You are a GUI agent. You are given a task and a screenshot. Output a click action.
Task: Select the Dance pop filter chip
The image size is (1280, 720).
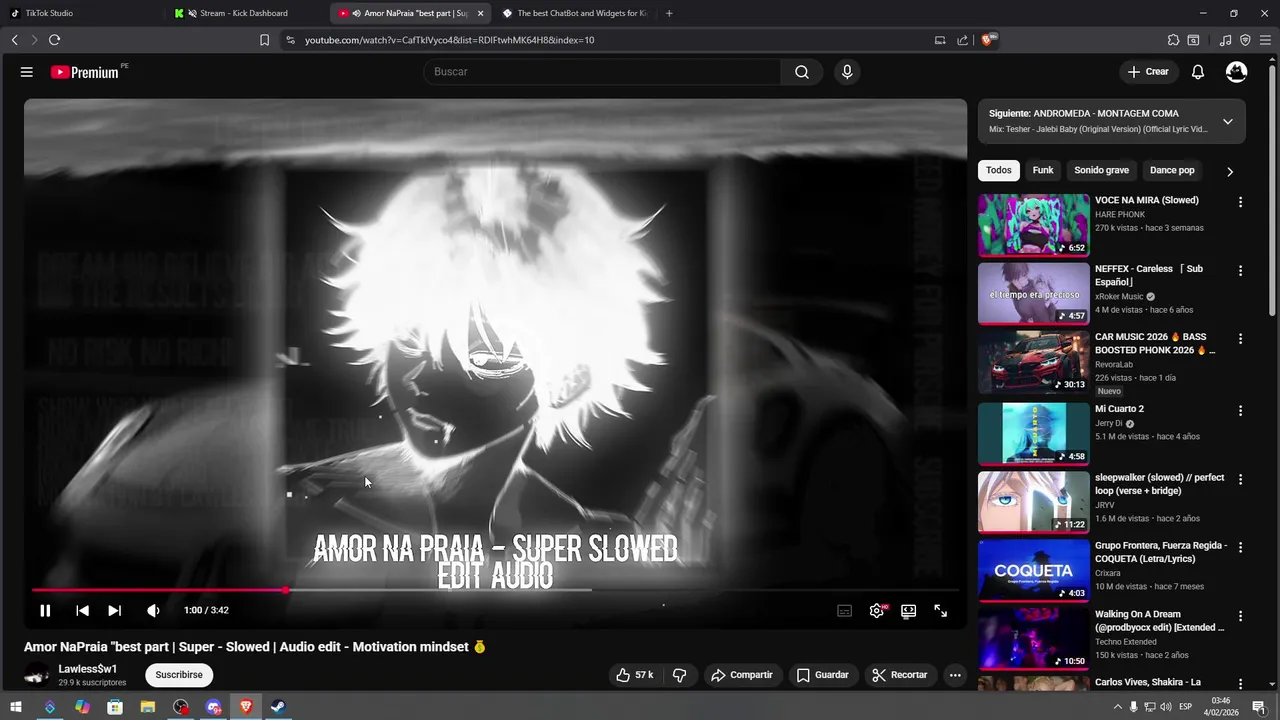point(1172,170)
